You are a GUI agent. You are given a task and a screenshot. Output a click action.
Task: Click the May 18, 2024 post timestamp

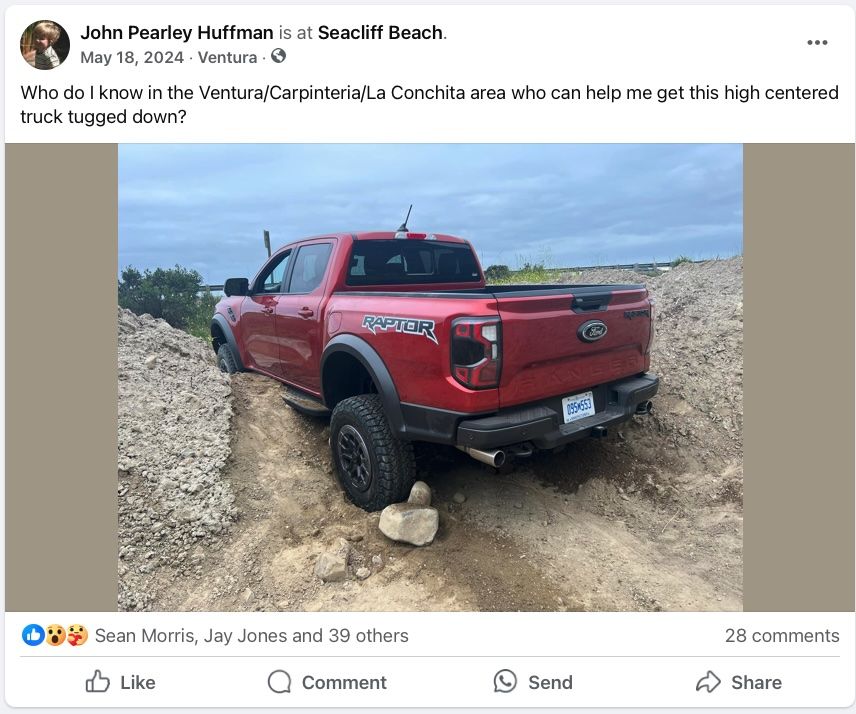(132, 57)
